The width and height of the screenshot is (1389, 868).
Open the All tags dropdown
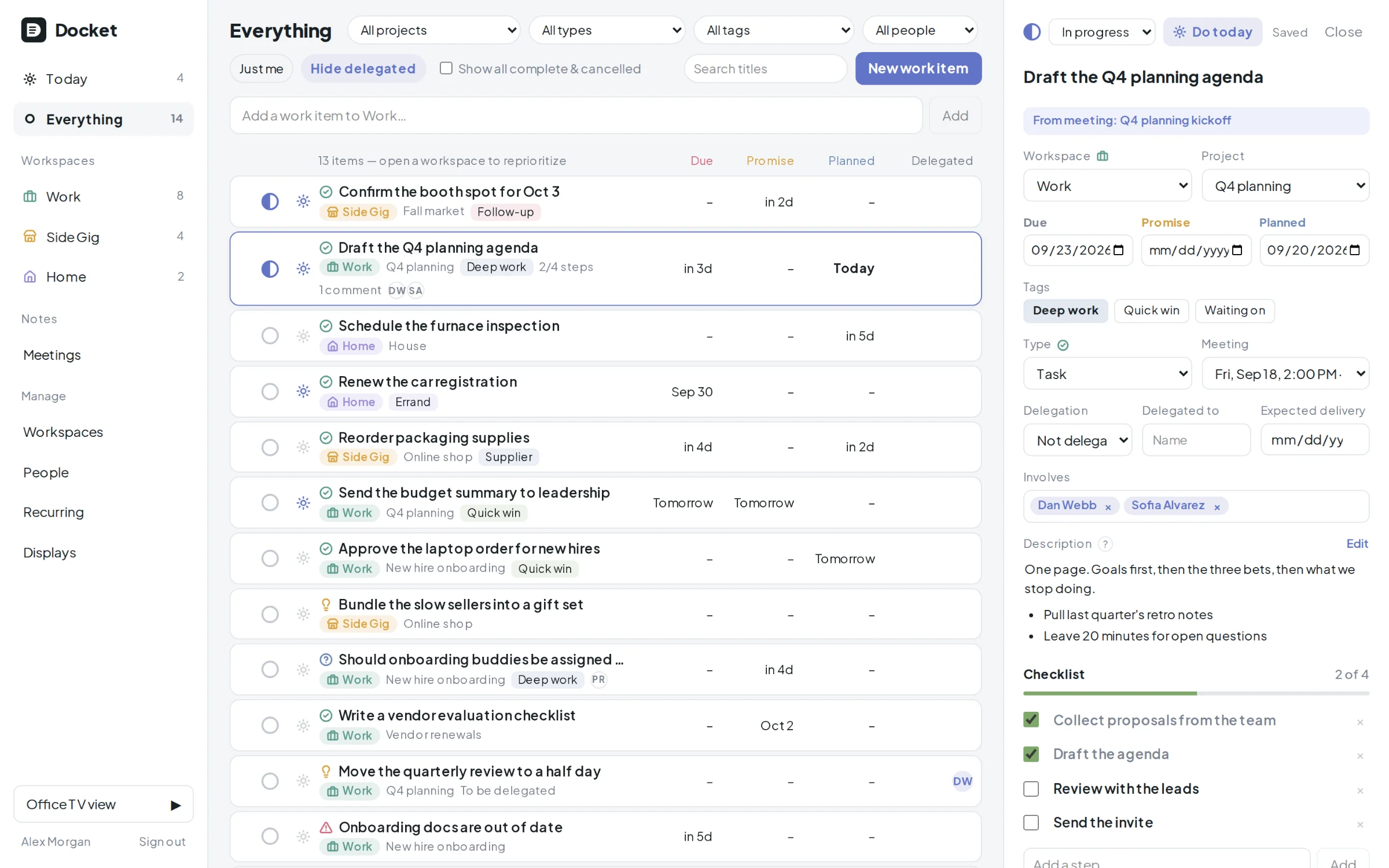pos(774,30)
